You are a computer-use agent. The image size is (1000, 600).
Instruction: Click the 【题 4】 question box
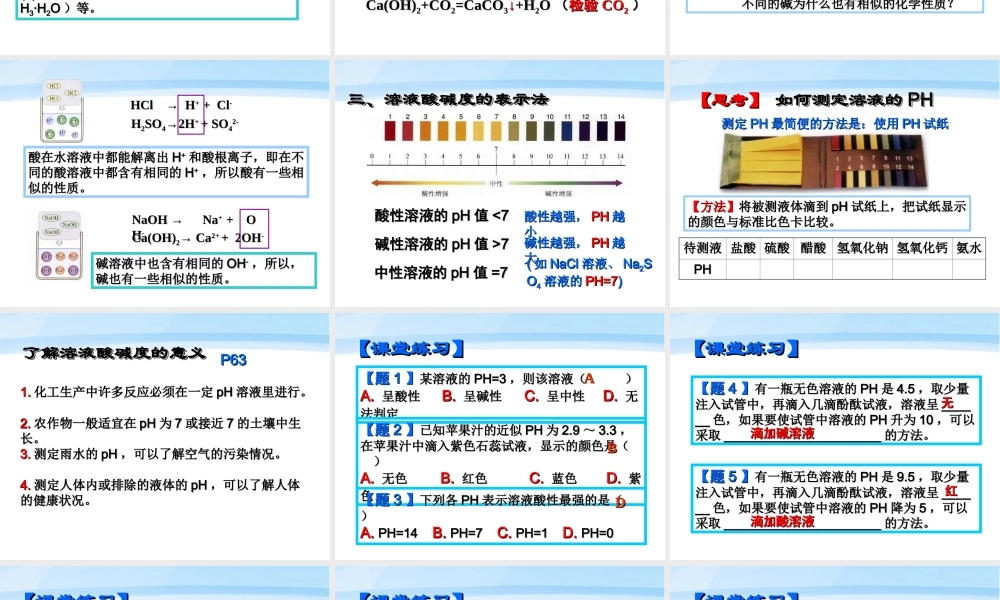click(836, 411)
